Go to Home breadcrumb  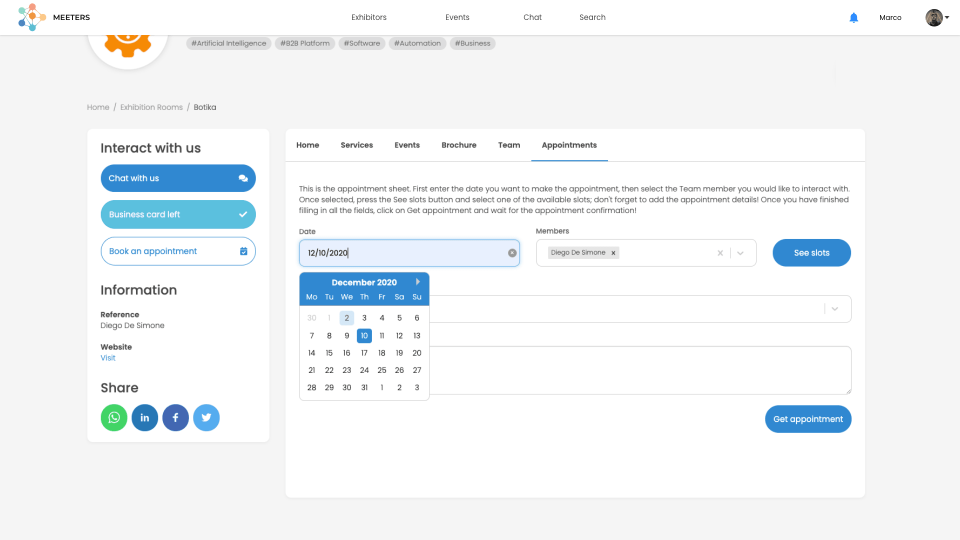pos(98,107)
